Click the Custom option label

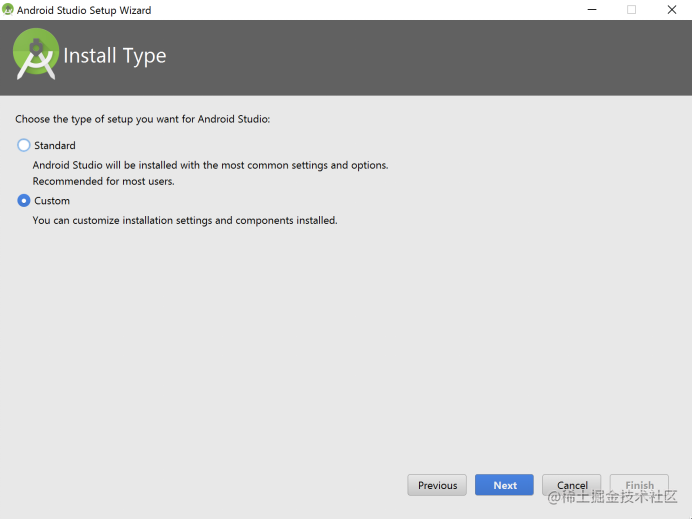[x=52, y=201]
